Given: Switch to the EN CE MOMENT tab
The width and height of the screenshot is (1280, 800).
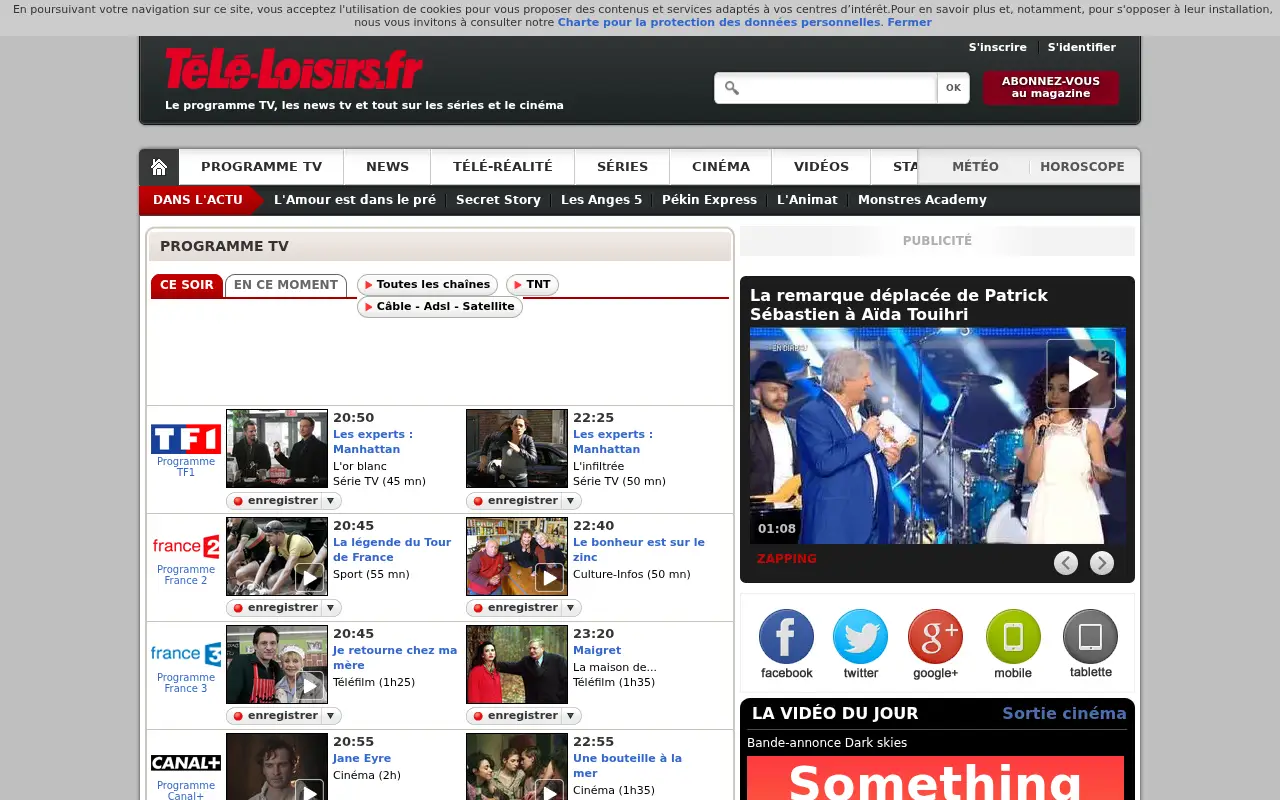Looking at the screenshot, I should click(286, 285).
